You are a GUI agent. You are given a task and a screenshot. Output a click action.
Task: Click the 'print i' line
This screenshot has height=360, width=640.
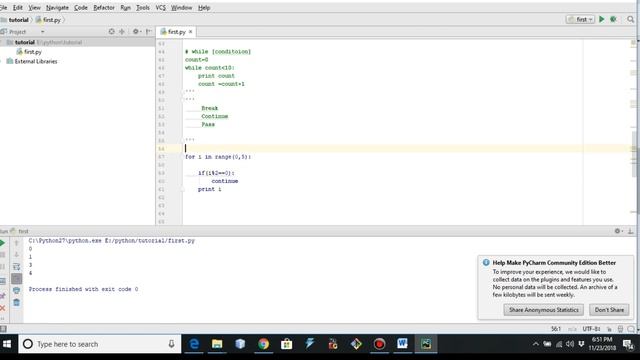(209, 189)
